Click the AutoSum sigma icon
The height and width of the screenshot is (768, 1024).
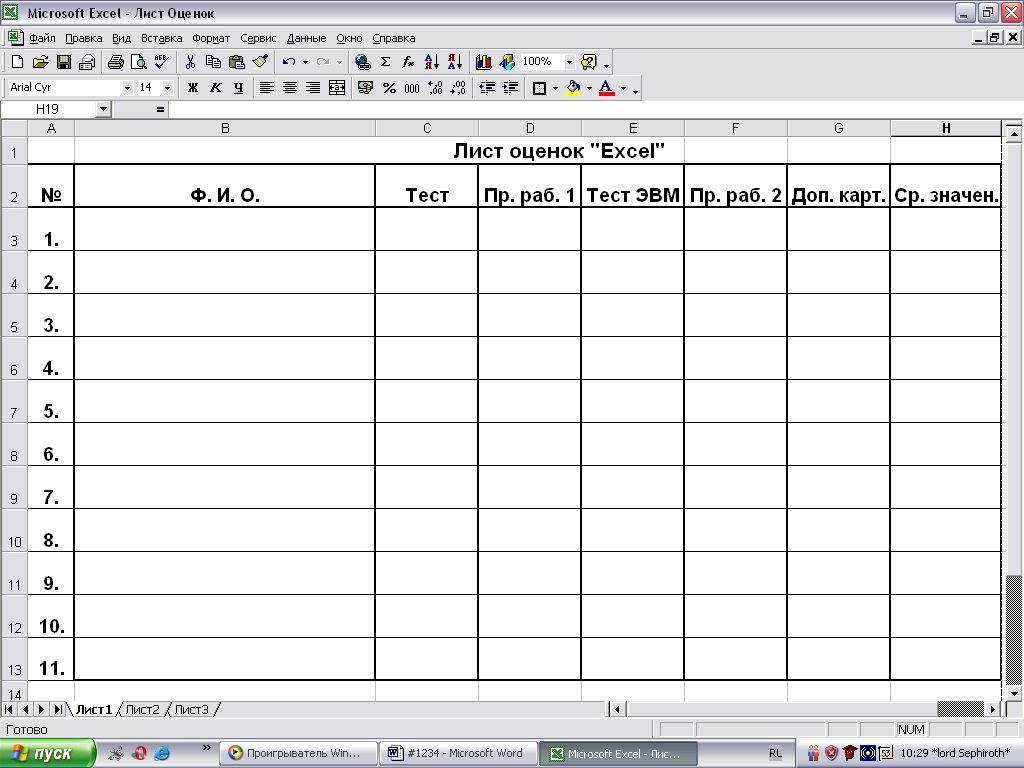[385, 62]
